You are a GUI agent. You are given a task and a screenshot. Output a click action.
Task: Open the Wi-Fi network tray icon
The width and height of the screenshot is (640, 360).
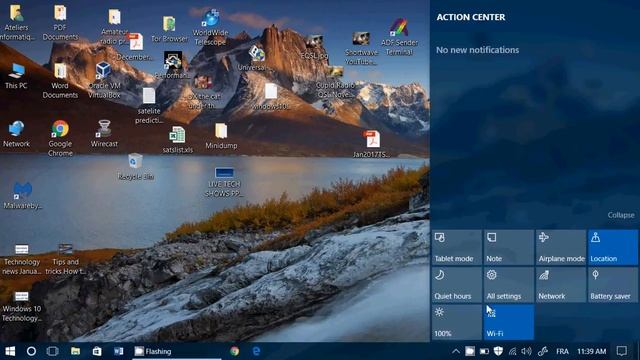[x=512, y=351]
